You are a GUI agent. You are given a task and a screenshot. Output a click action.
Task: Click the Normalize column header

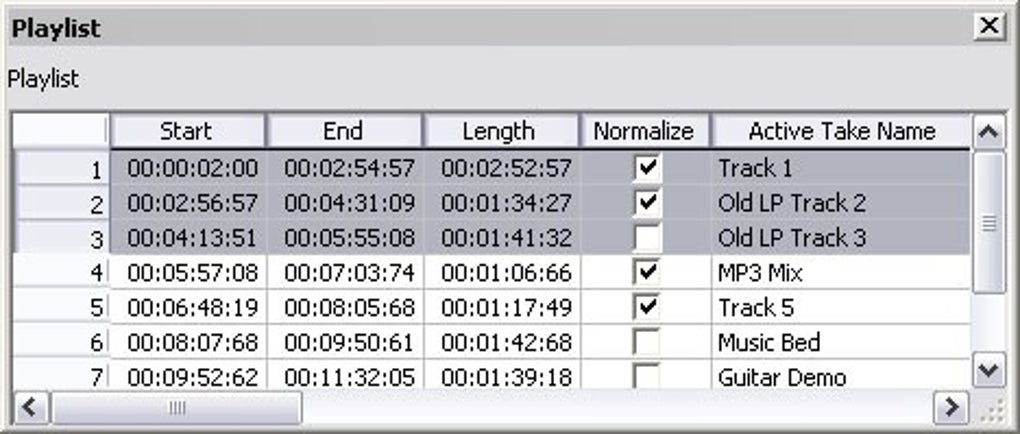[x=643, y=131]
